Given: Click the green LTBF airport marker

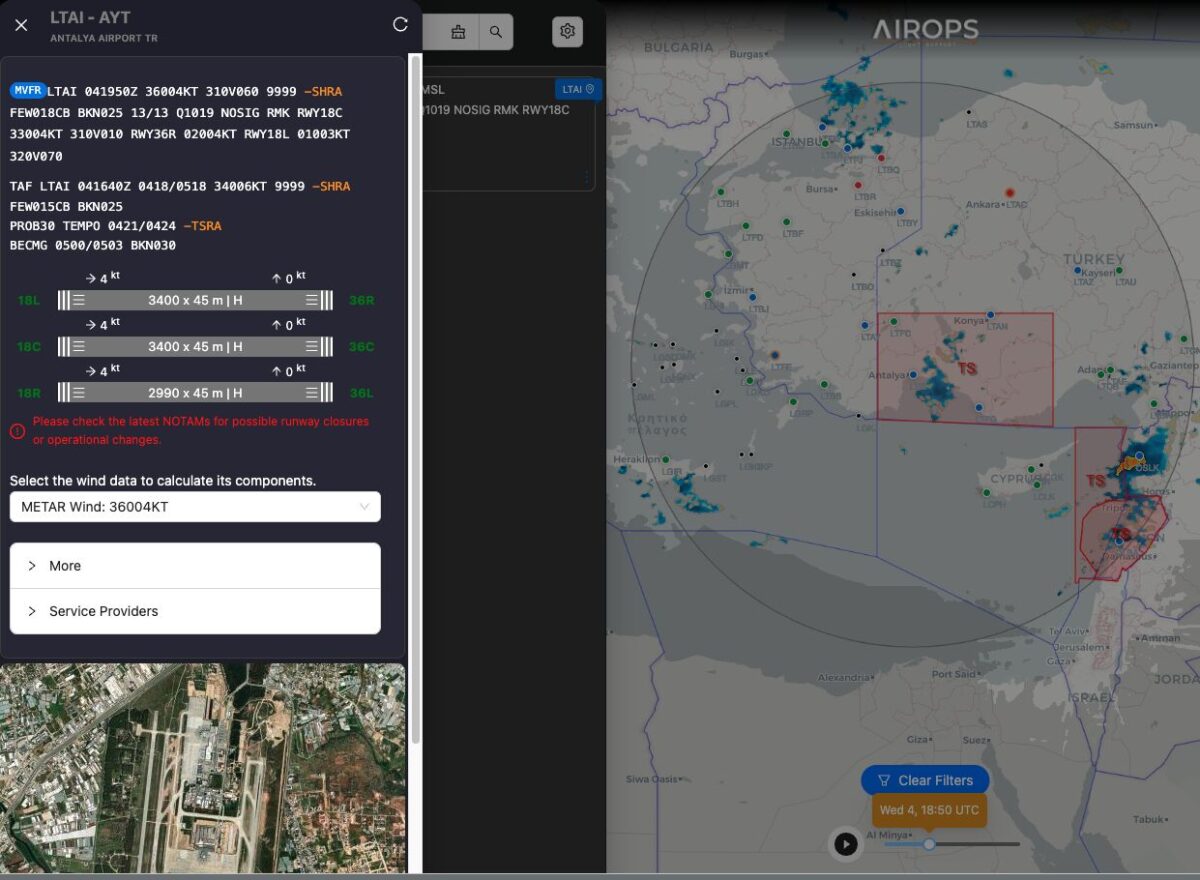Looking at the screenshot, I should pyautogui.click(x=787, y=222).
